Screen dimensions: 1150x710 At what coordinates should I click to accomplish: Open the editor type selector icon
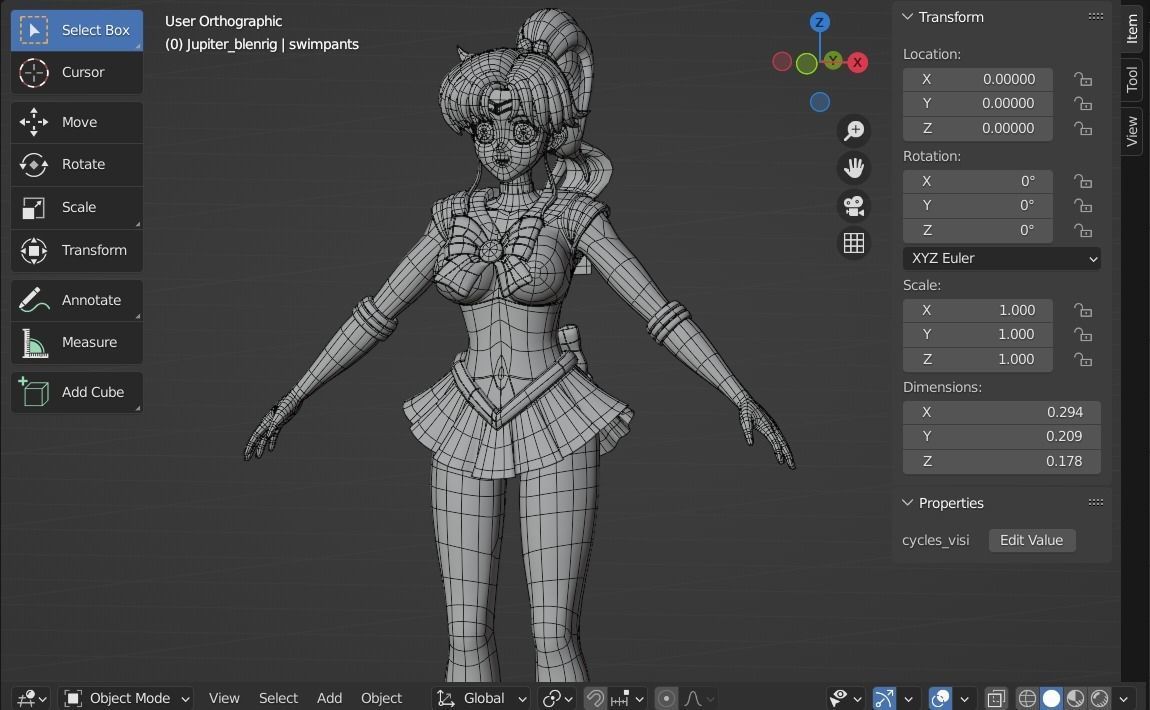pyautogui.click(x=32, y=698)
